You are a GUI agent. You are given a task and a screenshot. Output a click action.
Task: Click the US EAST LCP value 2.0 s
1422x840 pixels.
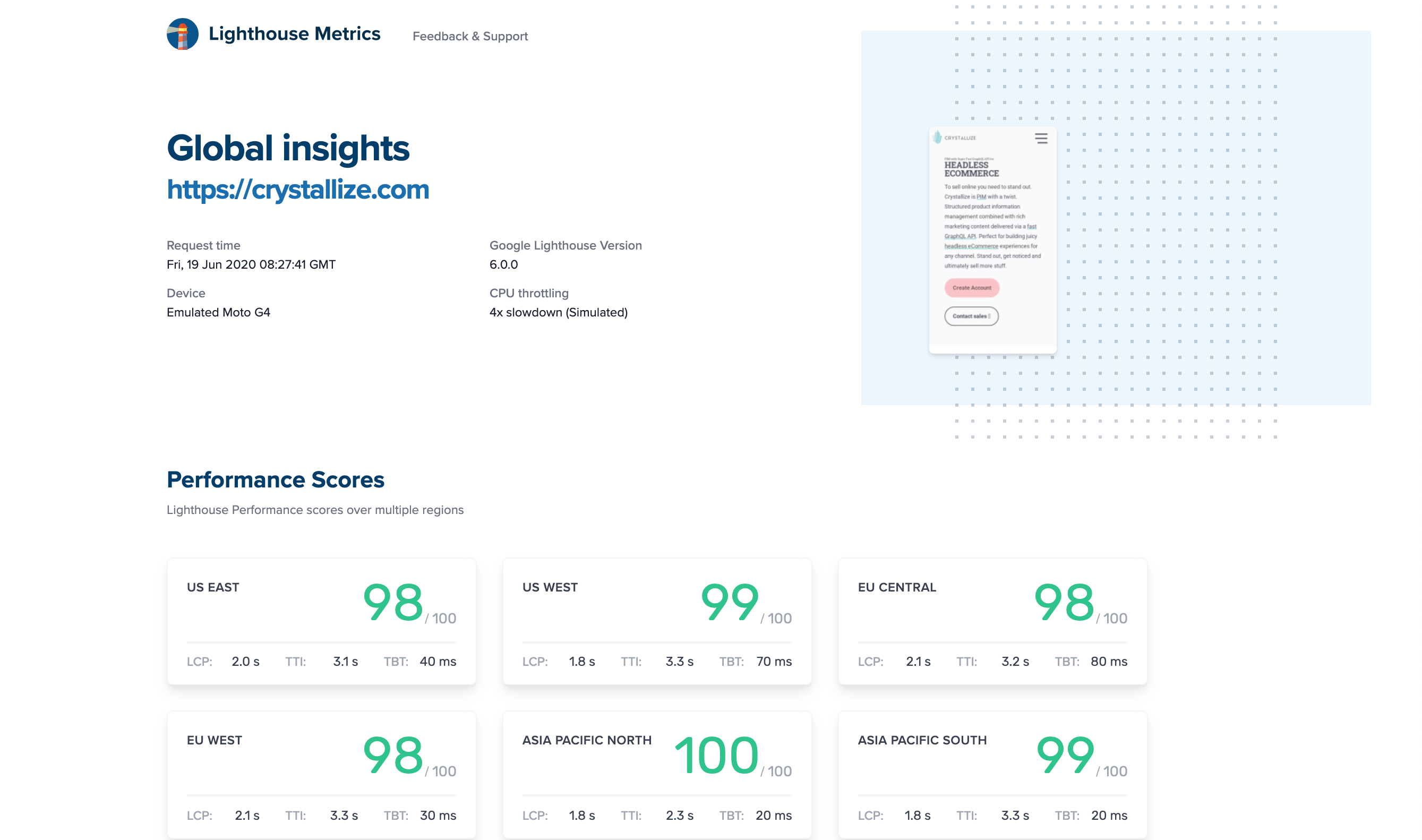245,661
